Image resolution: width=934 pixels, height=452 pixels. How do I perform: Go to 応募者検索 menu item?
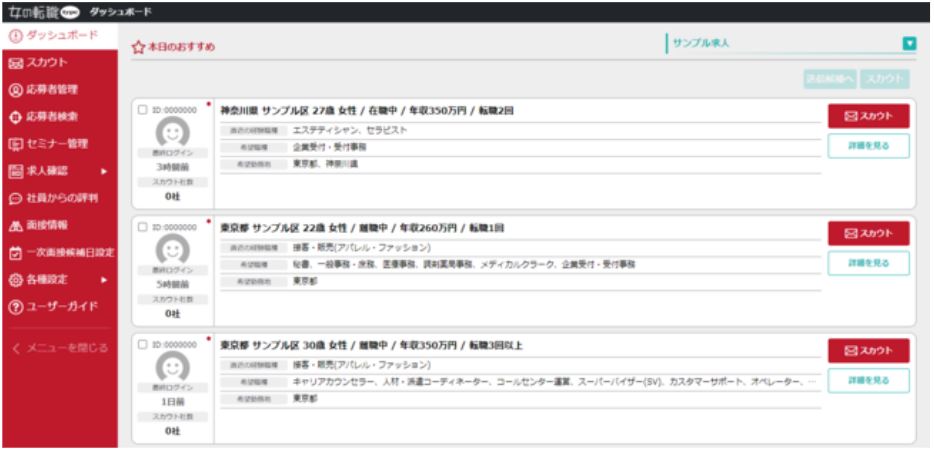60,117
